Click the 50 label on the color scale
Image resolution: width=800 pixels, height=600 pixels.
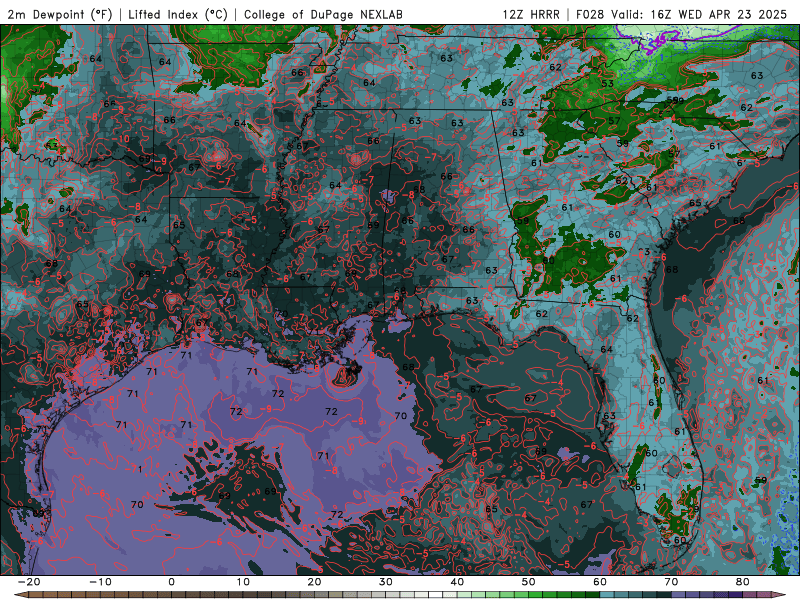coord(529,582)
